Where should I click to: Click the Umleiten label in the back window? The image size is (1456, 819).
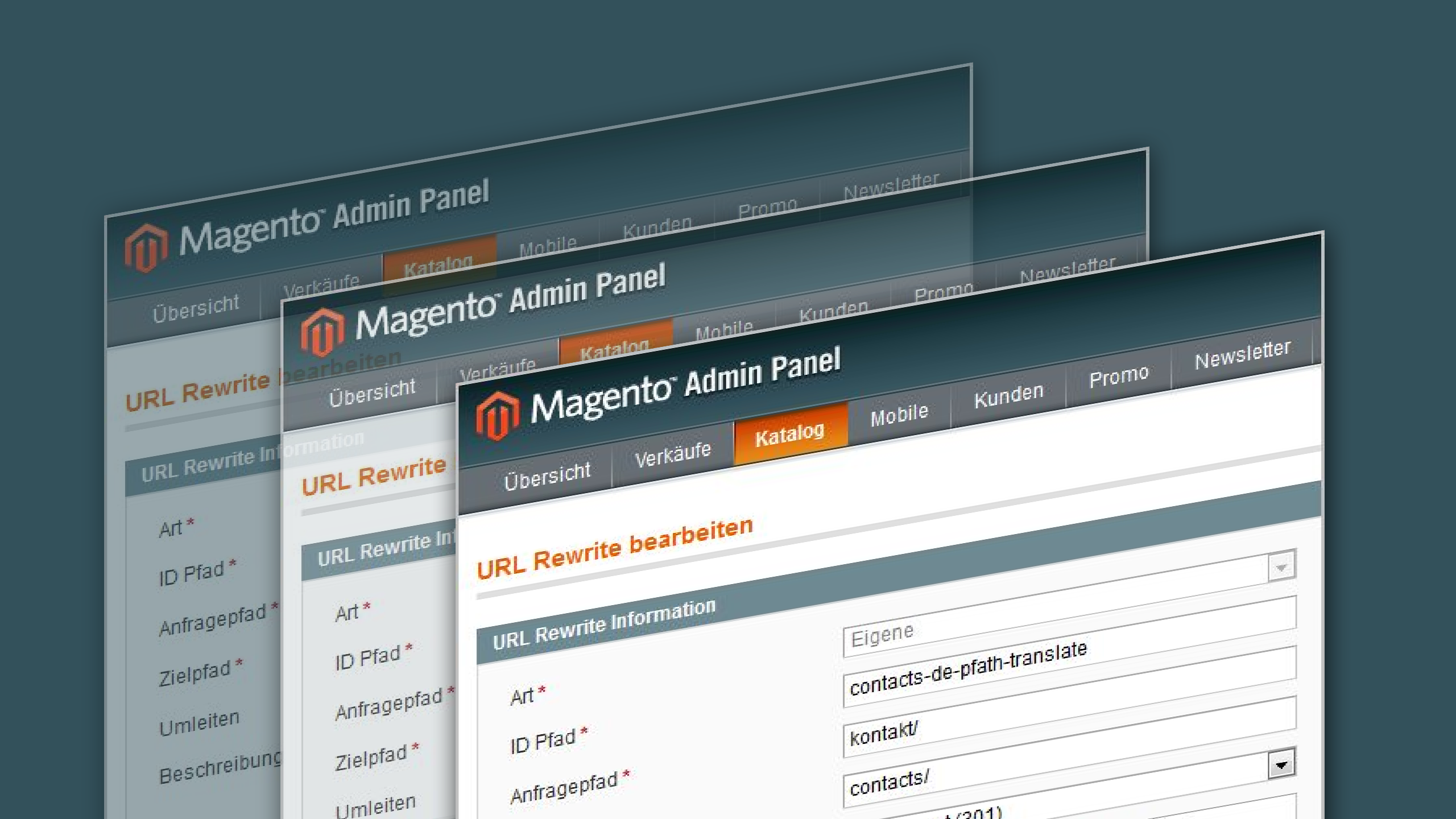click(199, 723)
